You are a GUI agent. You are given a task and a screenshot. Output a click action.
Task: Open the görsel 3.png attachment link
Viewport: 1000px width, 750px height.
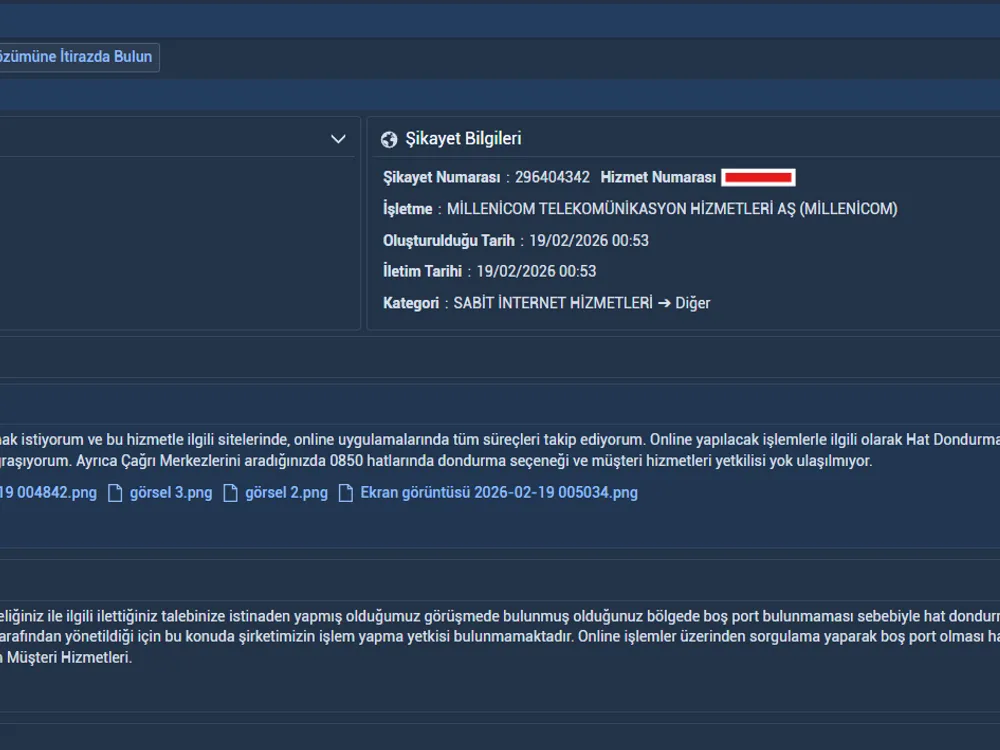171,493
